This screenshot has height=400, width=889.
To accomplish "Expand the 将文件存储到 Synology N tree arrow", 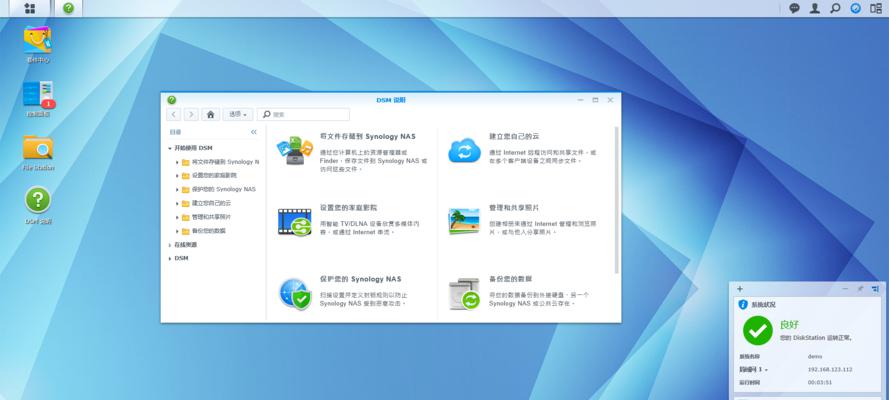I will (177, 162).
